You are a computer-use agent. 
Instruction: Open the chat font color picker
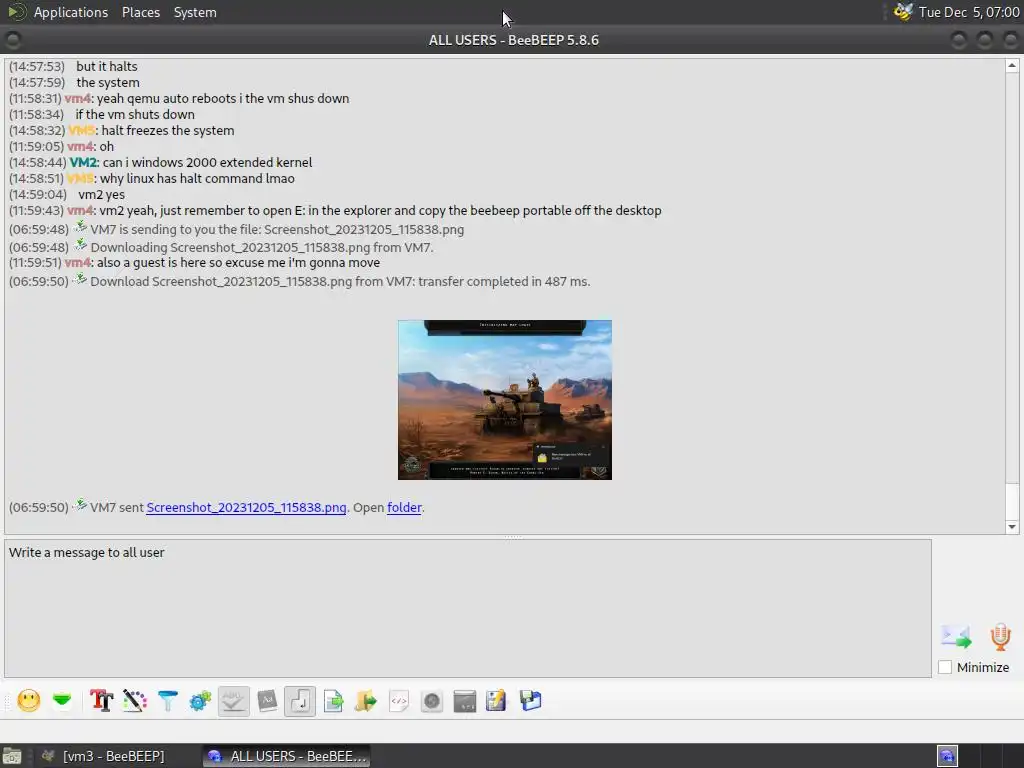[135, 701]
